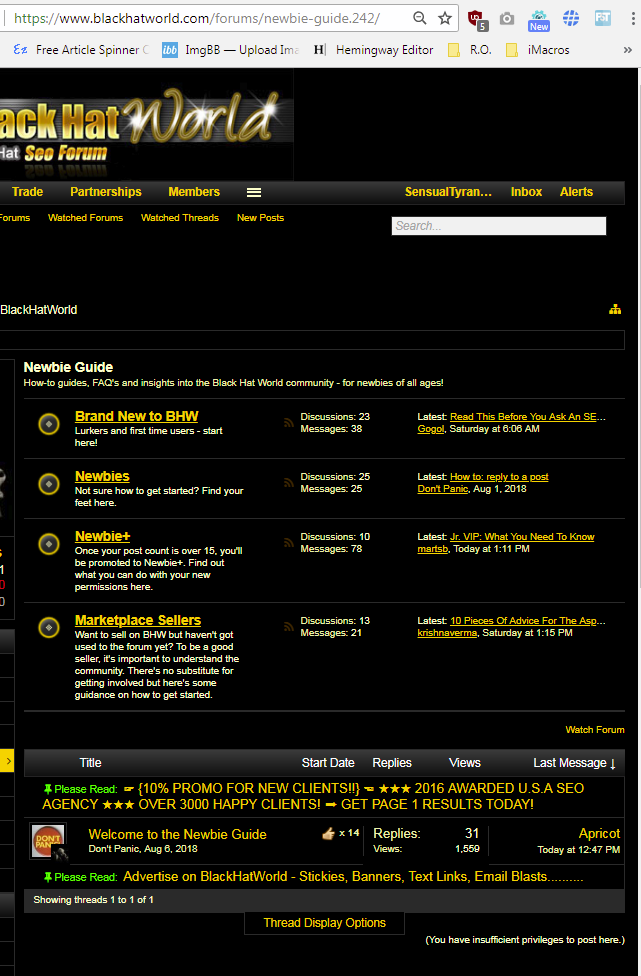Open the Brand New to BHW subforum
641x976 pixels.
136,416
